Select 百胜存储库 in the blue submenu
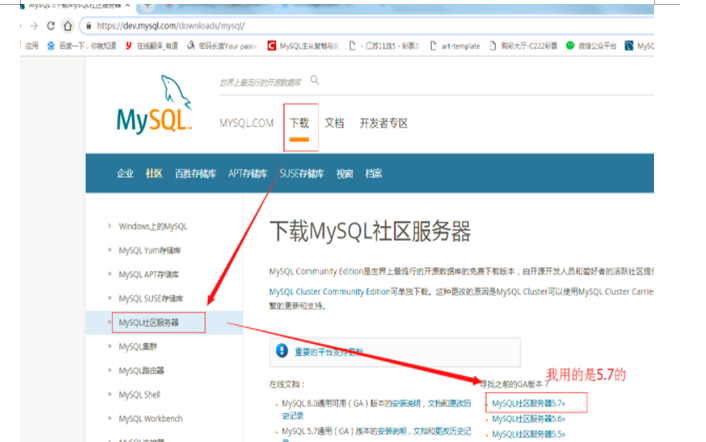 195,174
